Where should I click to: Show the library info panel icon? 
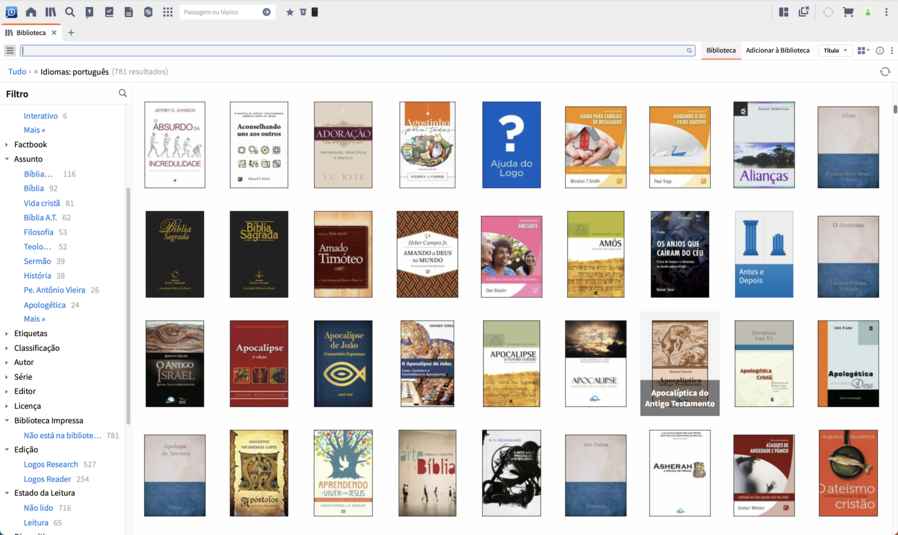pyautogui.click(x=880, y=50)
